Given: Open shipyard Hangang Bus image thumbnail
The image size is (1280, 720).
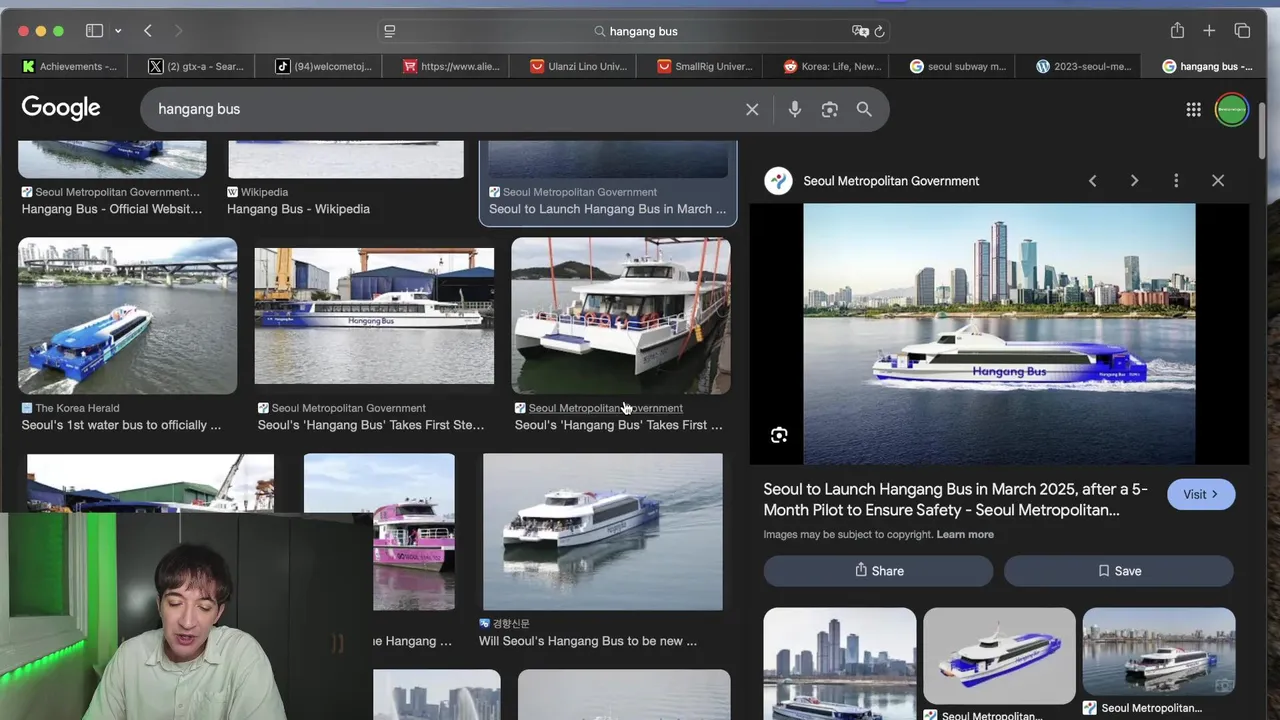Looking at the screenshot, I should [x=374, y=316].
